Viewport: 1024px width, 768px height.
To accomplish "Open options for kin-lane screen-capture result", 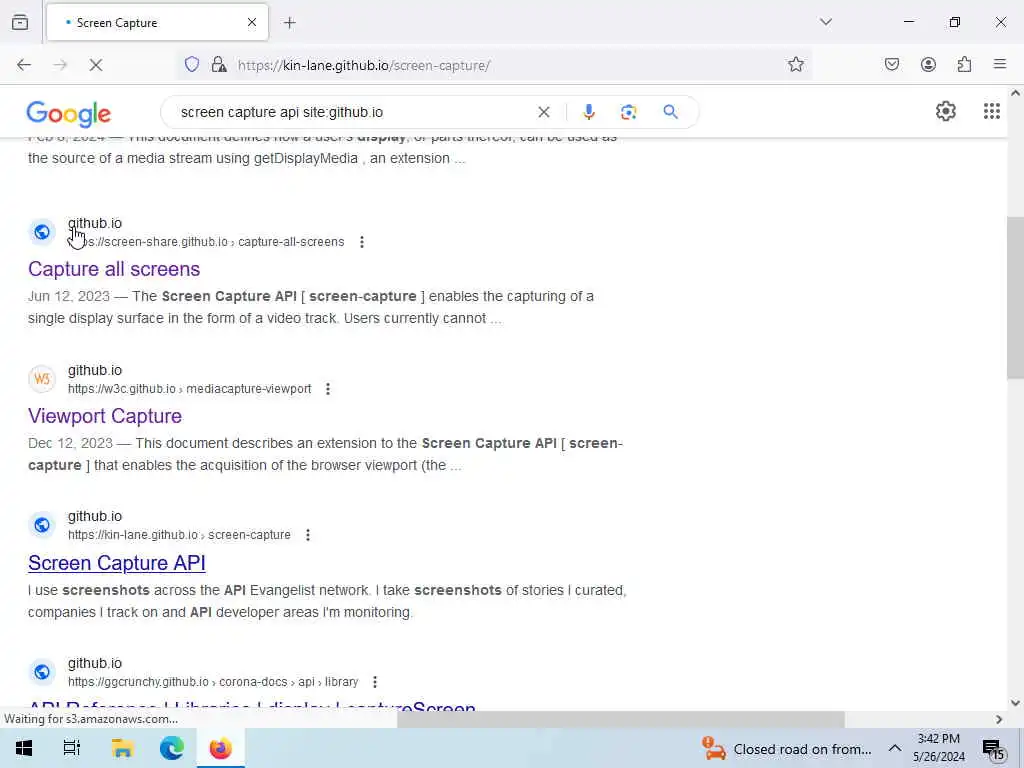I will [x=308, y=535].
